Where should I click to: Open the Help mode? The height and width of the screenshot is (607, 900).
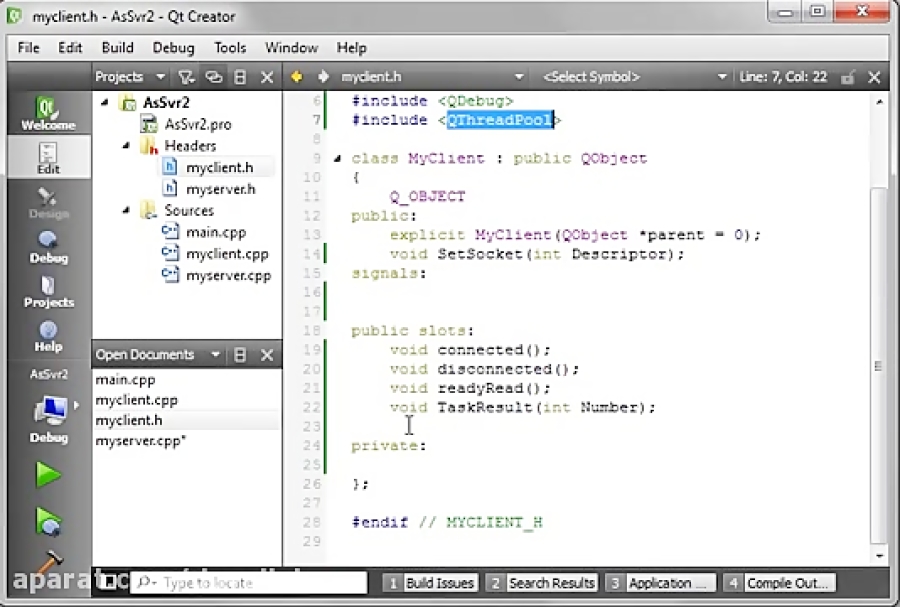pyautogui.click(x=47, y=335)
